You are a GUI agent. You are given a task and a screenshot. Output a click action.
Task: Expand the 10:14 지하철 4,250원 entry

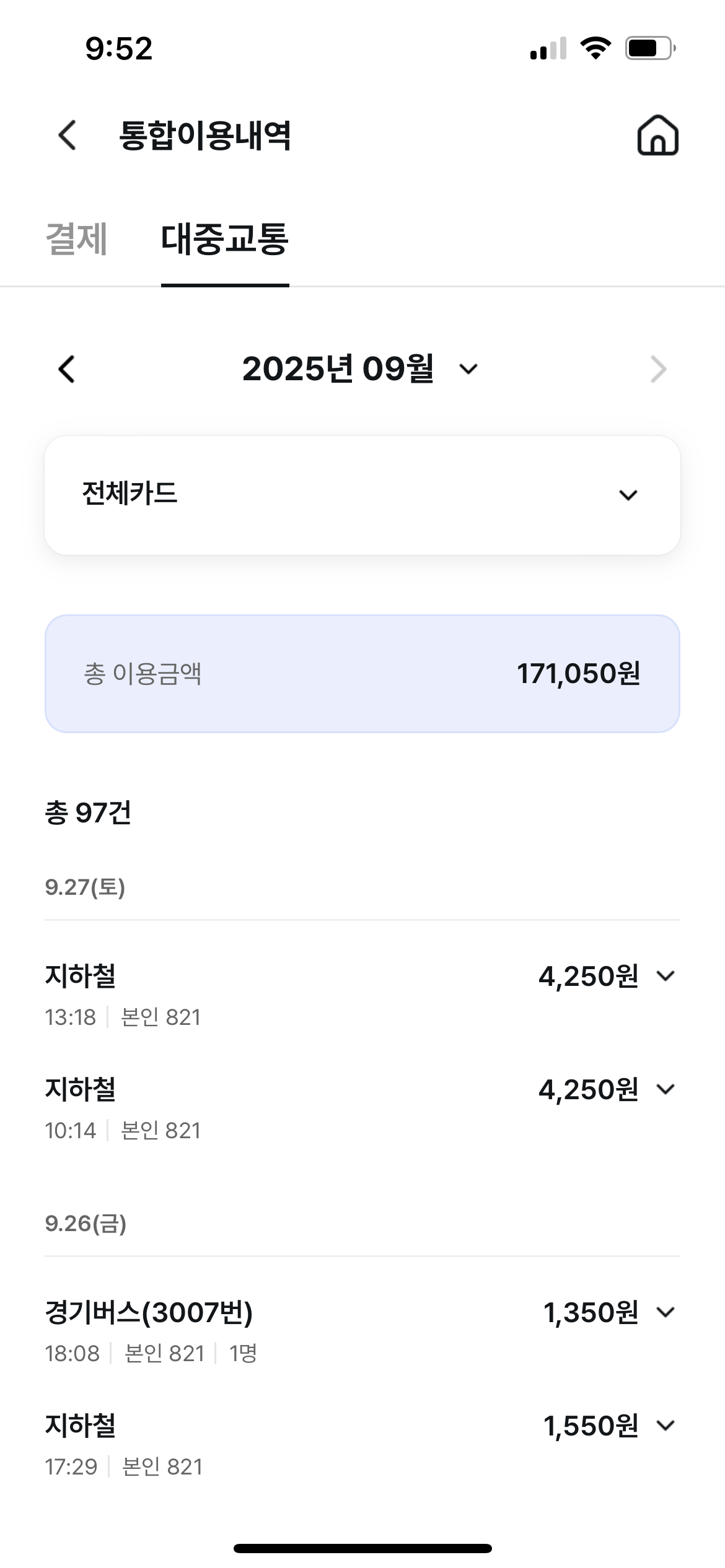point(666,1089)
